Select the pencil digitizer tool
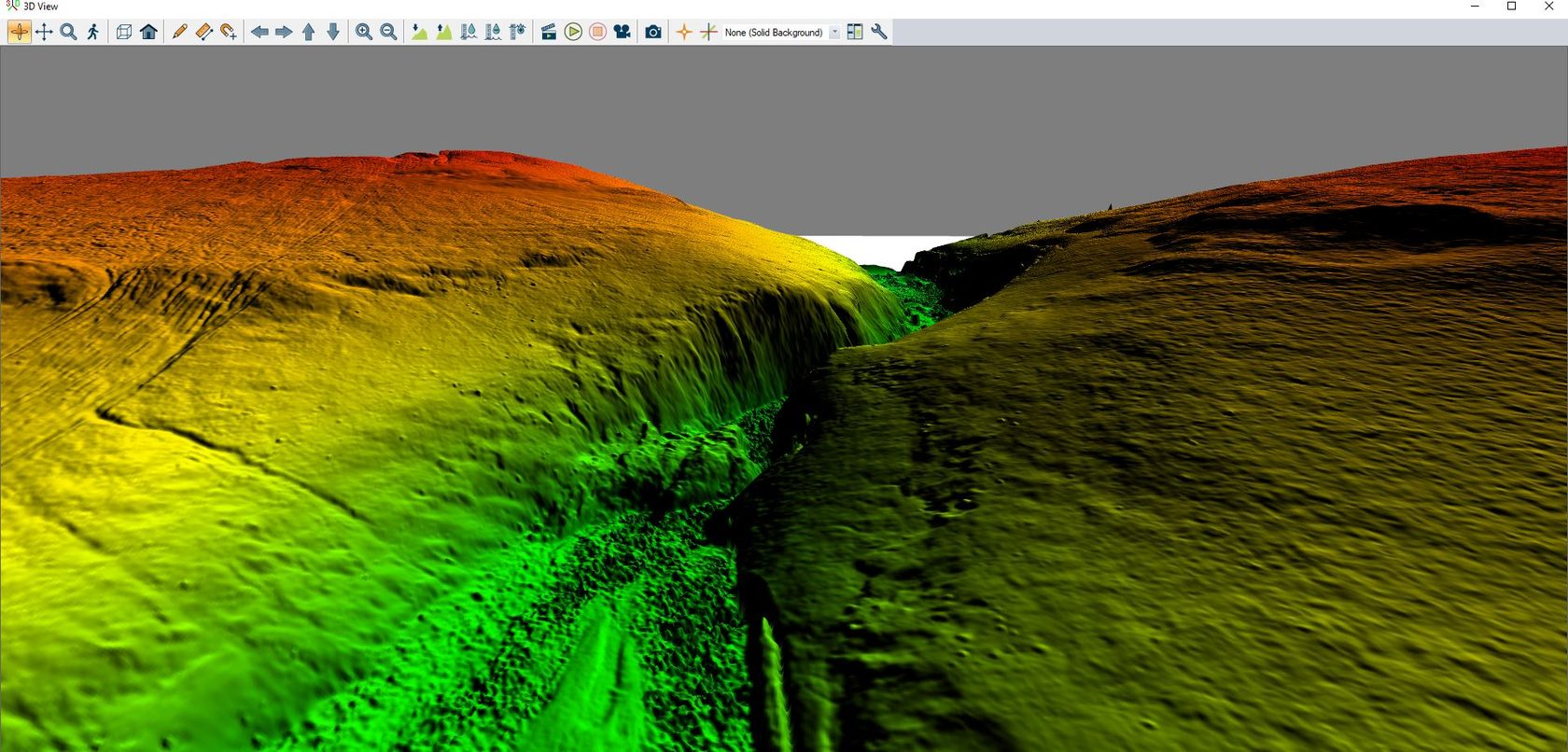 179,32
